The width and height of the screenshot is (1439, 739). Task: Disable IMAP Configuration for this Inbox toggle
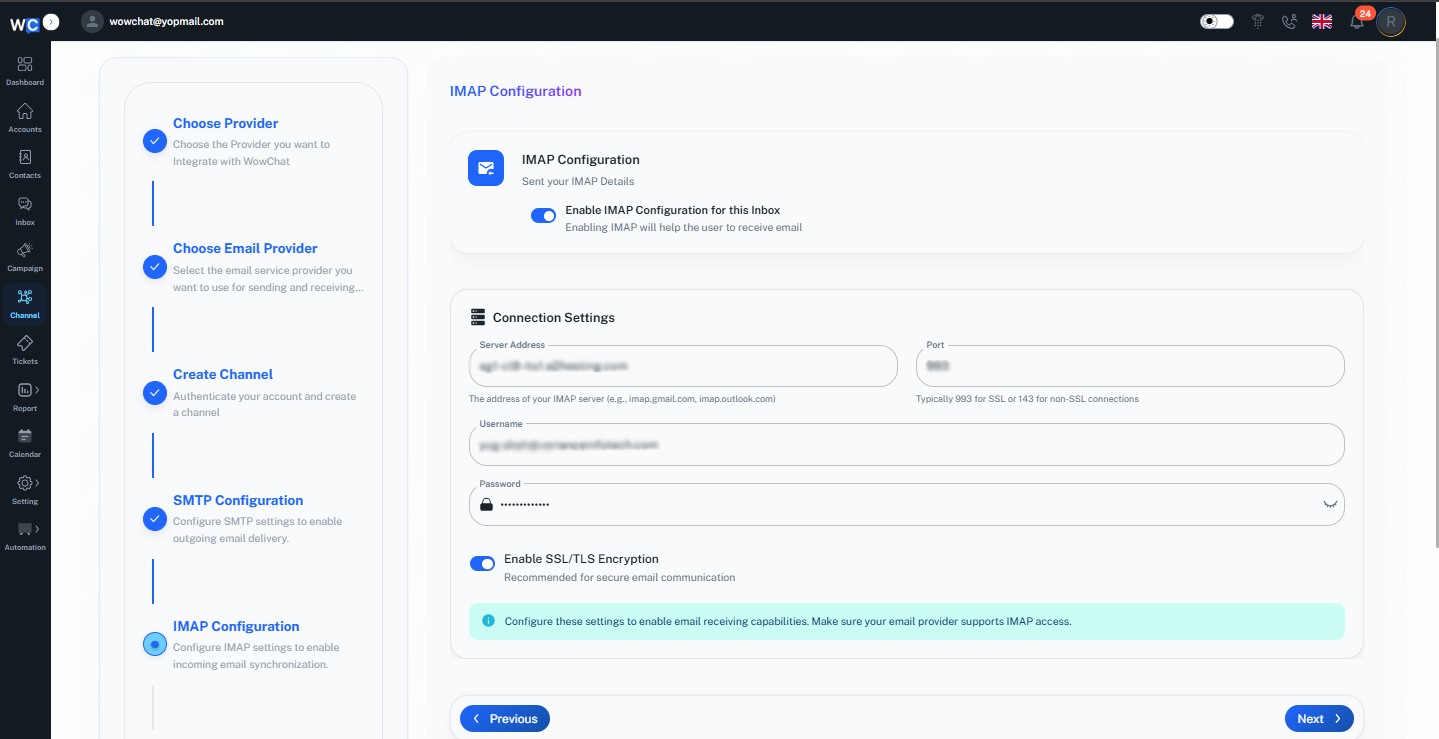(x=543, y=216)
